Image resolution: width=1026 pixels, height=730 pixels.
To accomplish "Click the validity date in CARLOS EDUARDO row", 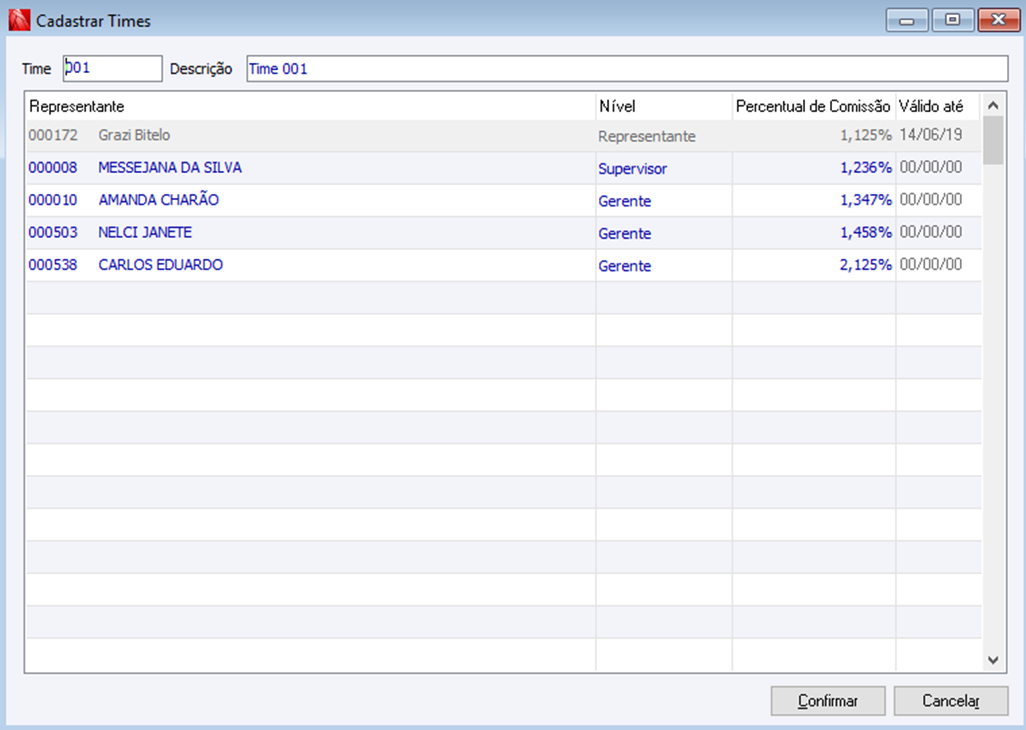I will click(x=931, y=264).
